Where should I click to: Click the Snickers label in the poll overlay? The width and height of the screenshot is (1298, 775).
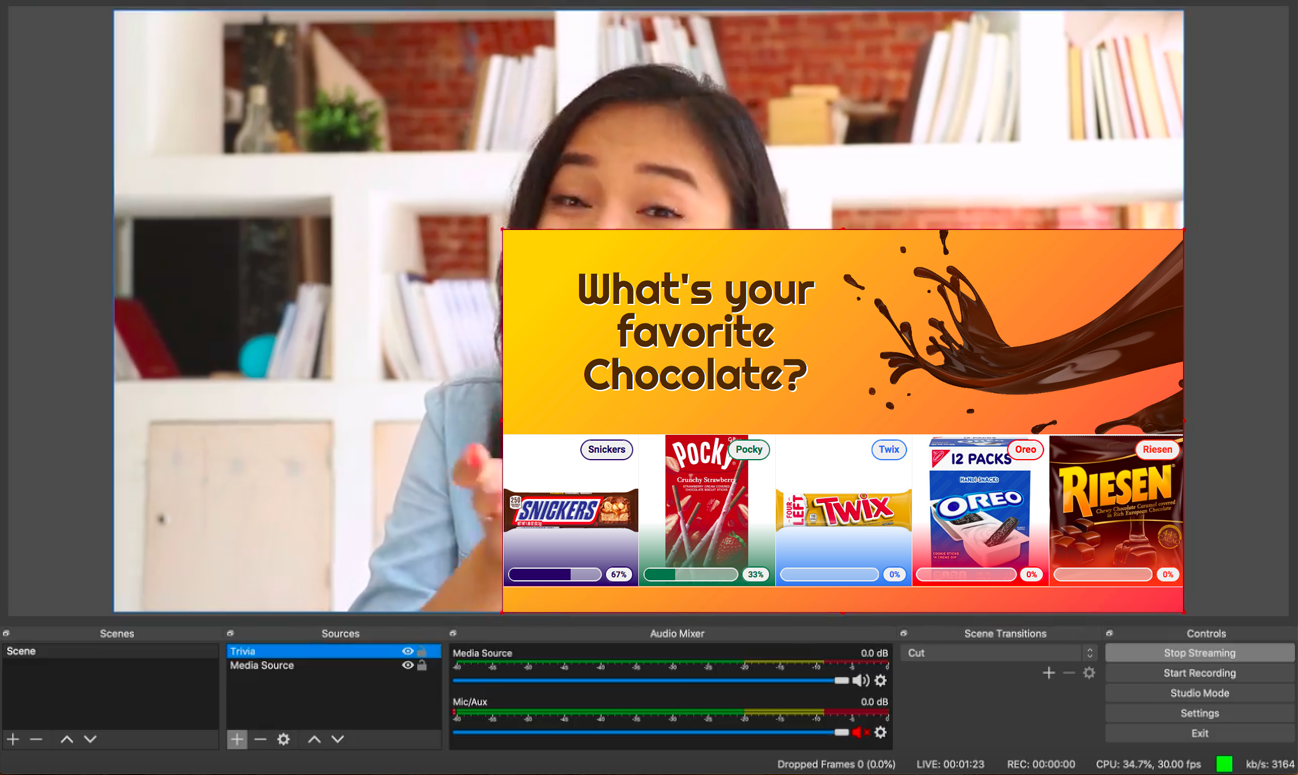606,449
